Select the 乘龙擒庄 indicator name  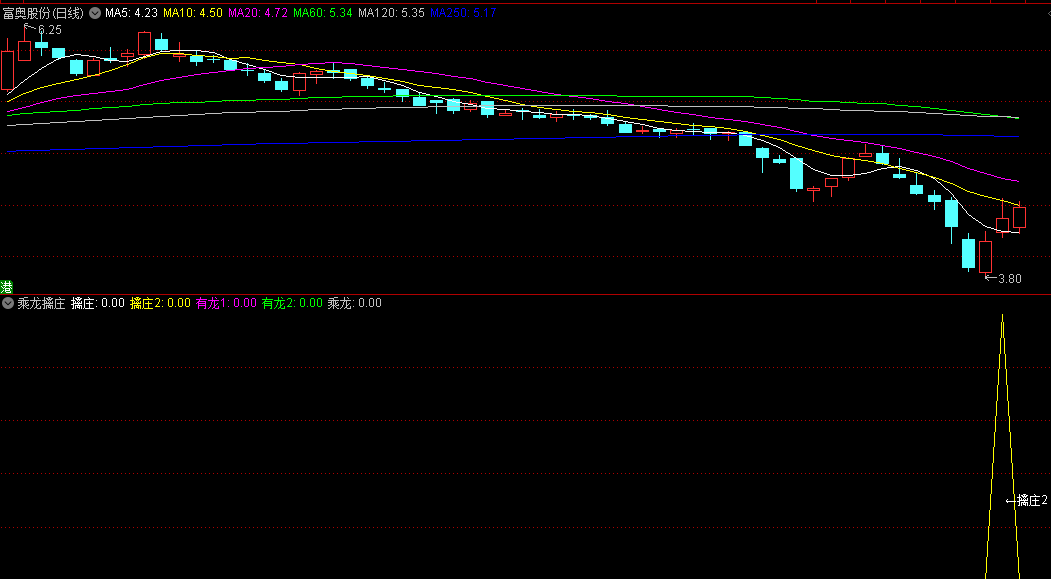[41, 303]
